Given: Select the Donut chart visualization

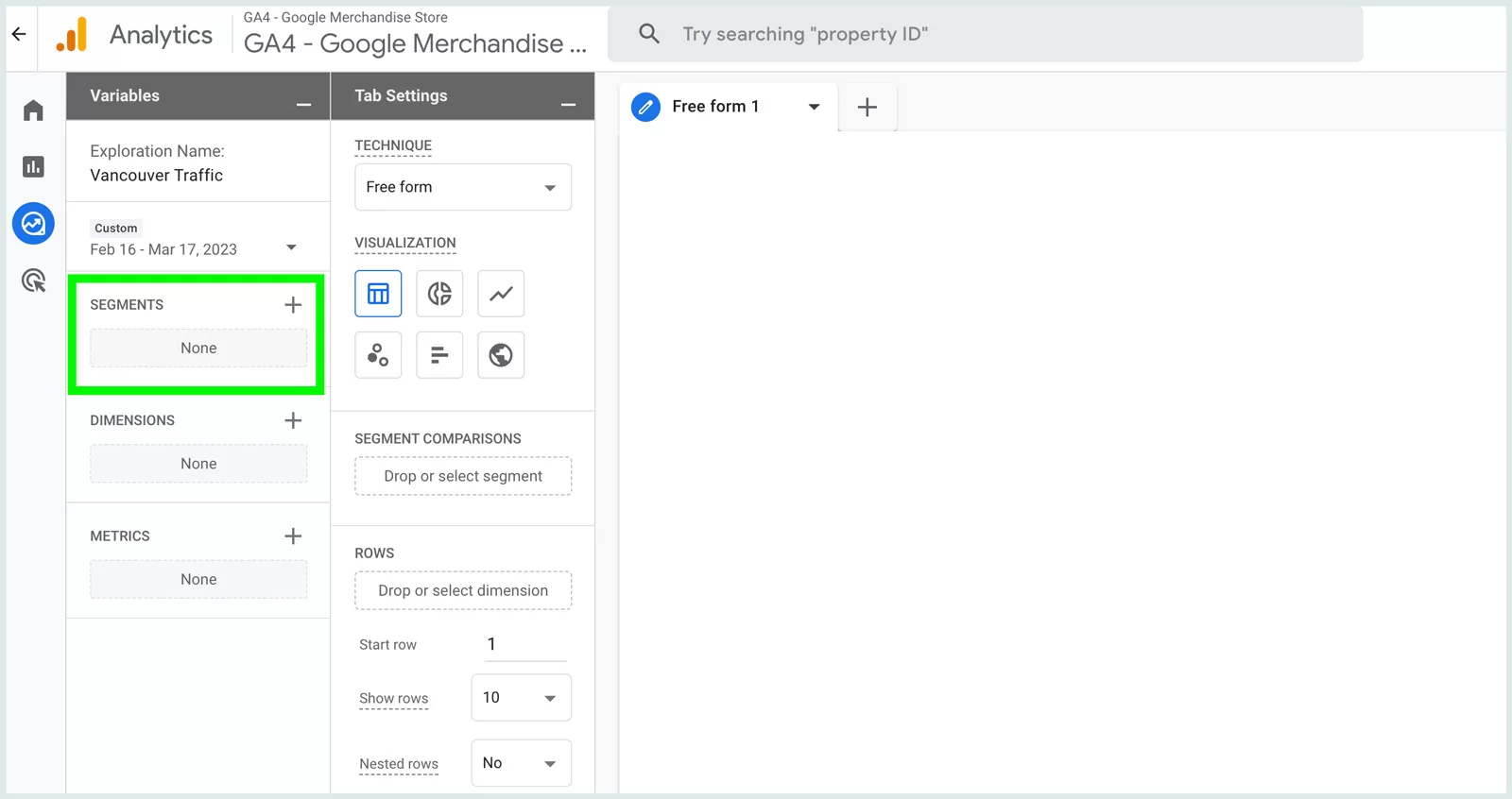Looking at the screenshot, I should pos(439,294).
